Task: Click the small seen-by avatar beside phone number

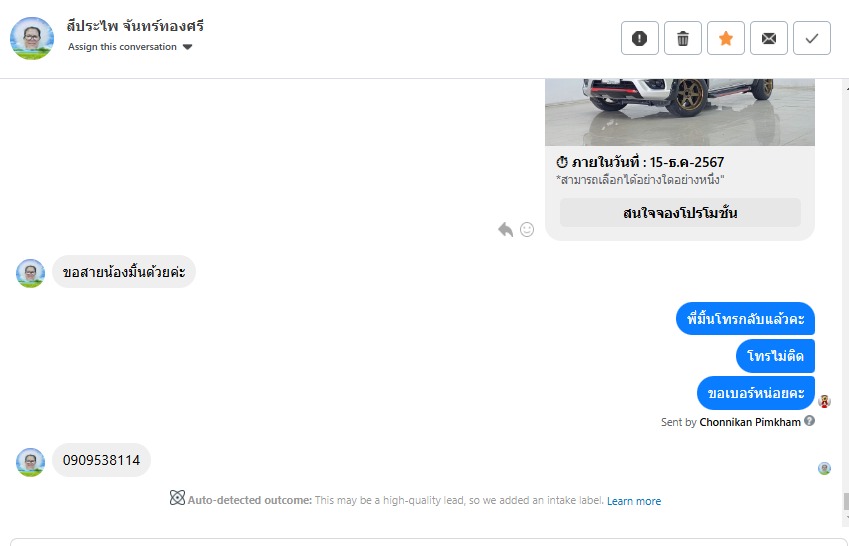Action: pyautogui.click(x=824, y=468)
